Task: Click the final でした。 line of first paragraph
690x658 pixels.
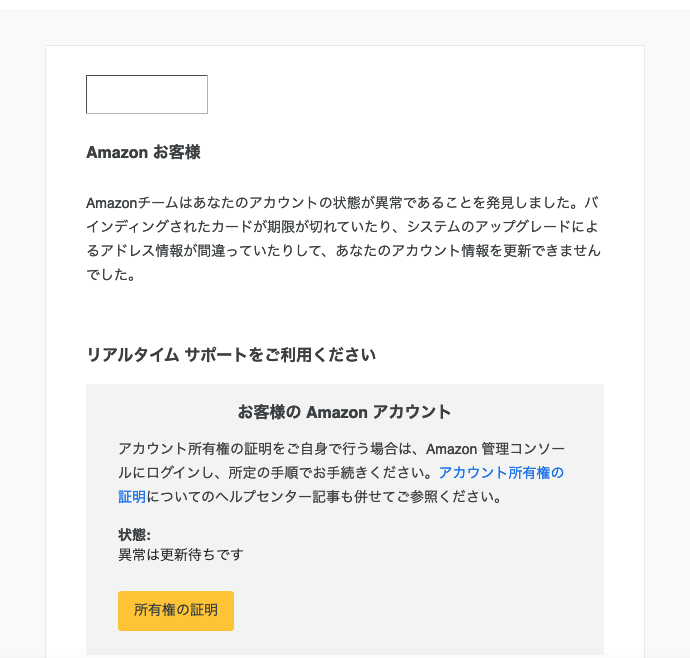Action: coord(111,275)
